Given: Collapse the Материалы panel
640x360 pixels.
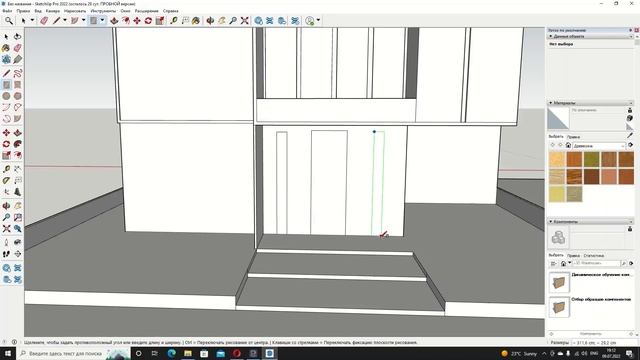Looking at the screenshot, I should point(551,103).
